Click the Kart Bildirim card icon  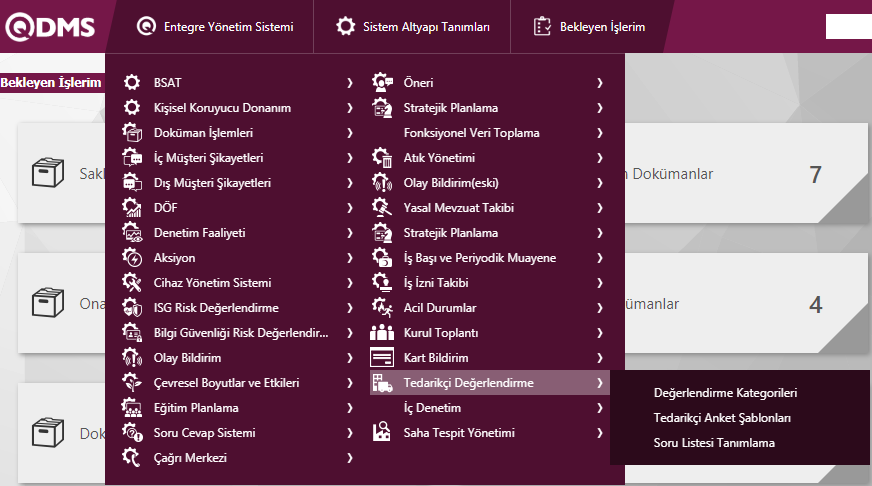coord(382,358)
